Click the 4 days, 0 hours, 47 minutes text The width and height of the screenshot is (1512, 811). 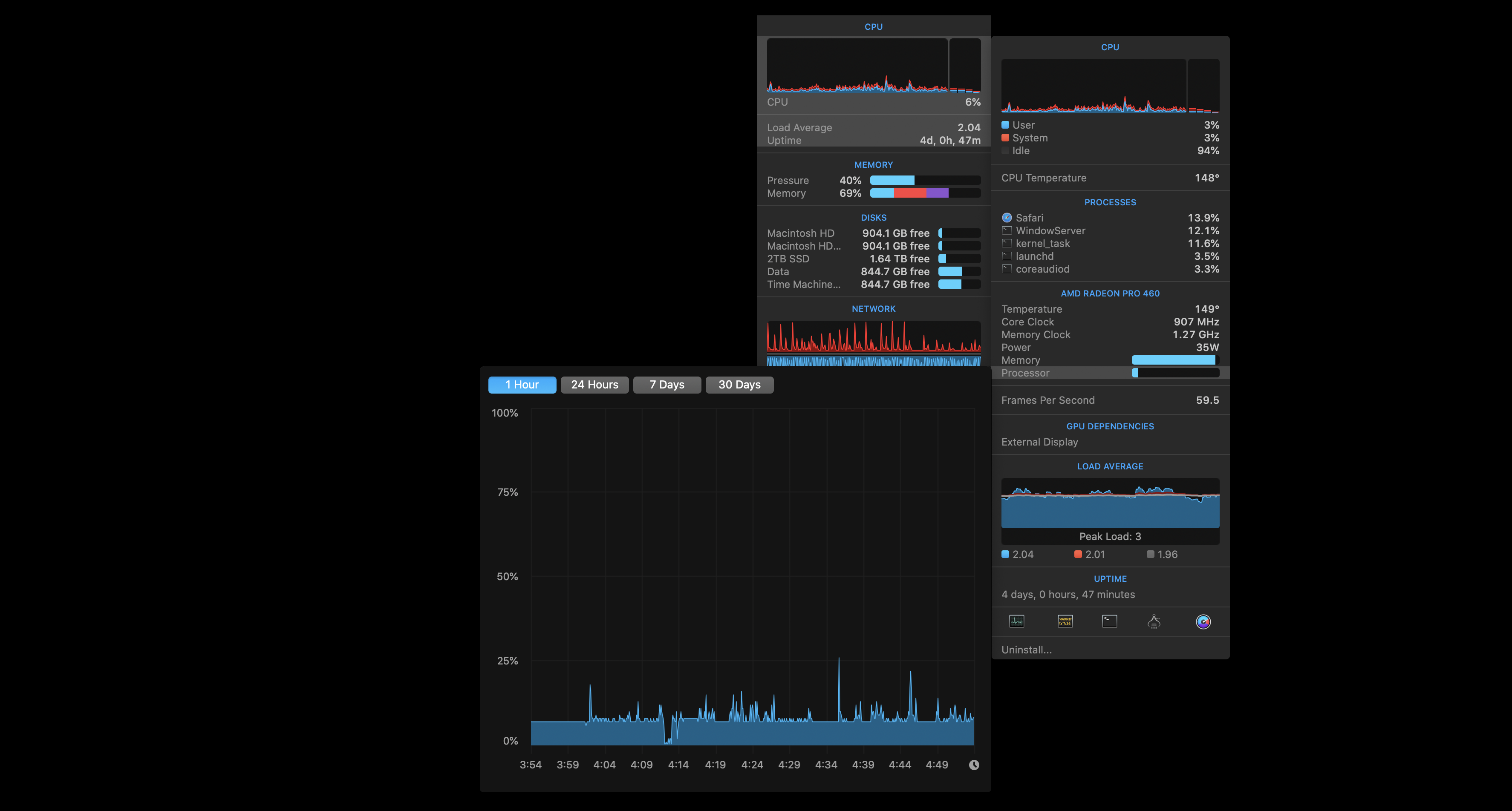pyautogui.click(x=1068, y=595)
